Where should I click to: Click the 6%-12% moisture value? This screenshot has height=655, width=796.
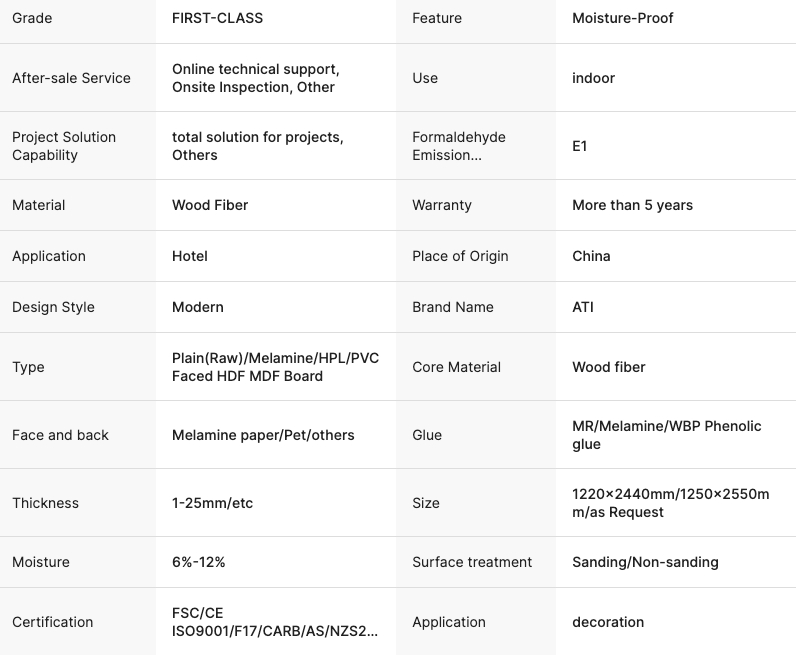click(198, 562)
